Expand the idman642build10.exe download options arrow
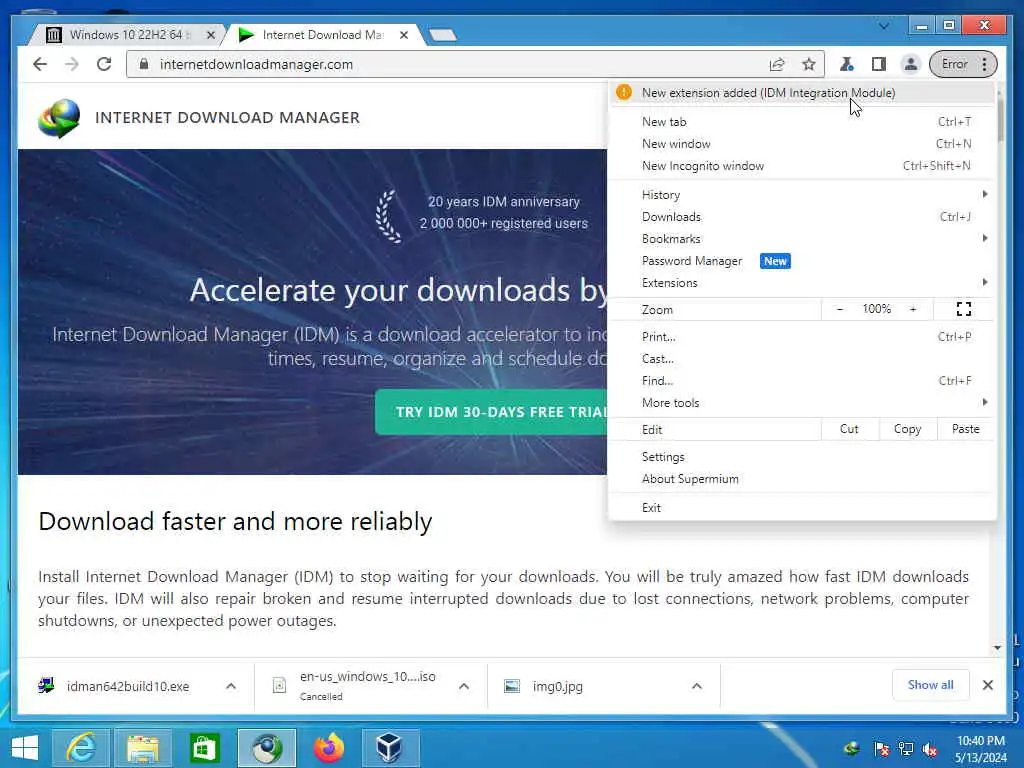Screen dimensions: 1024x768 (x=231, y=686)
